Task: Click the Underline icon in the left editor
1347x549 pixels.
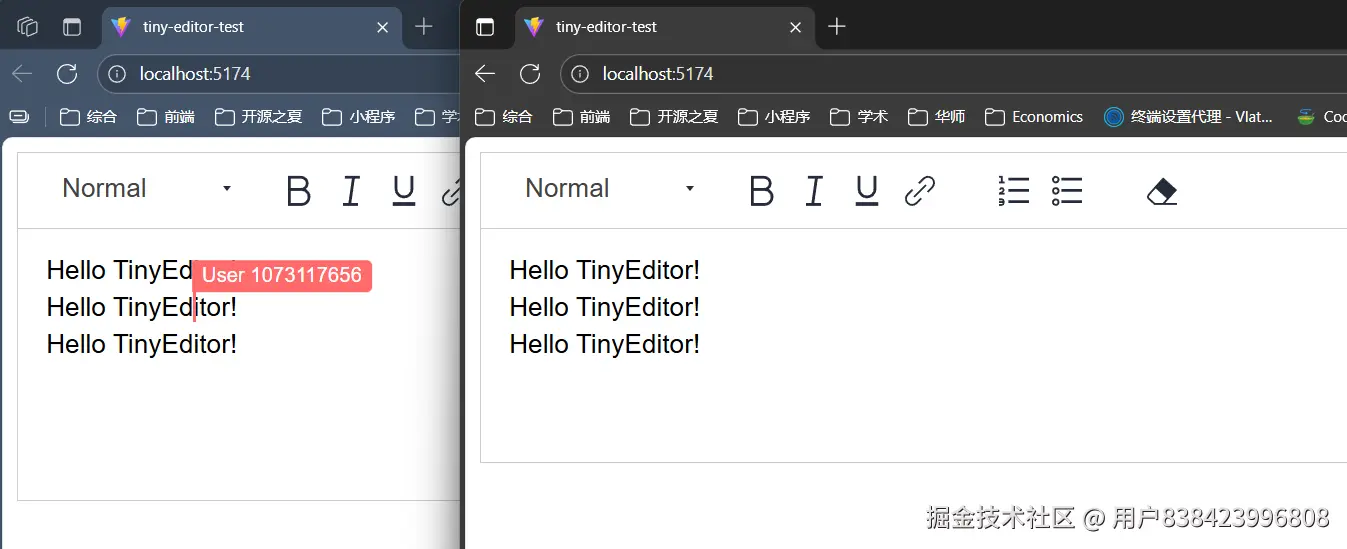Action: [x=404, y=190]
